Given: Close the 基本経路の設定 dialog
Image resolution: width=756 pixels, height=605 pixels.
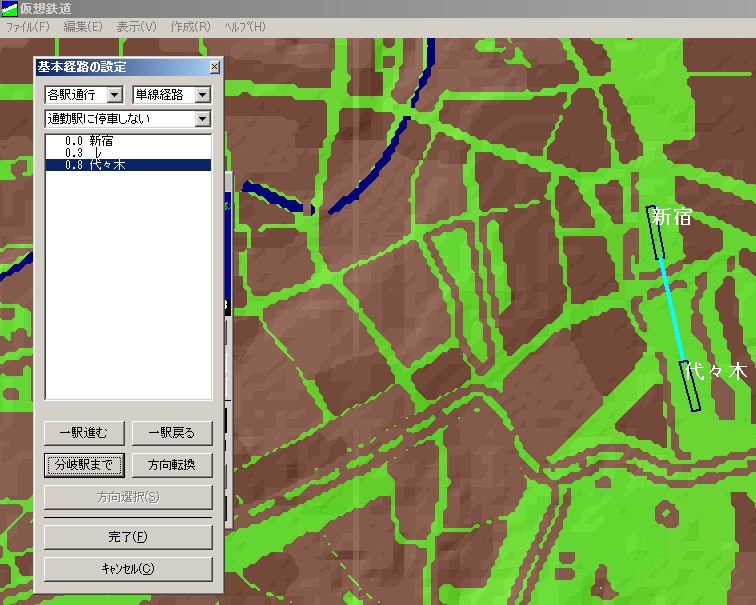Looking at the screenshot, I should tap(214, 67).
